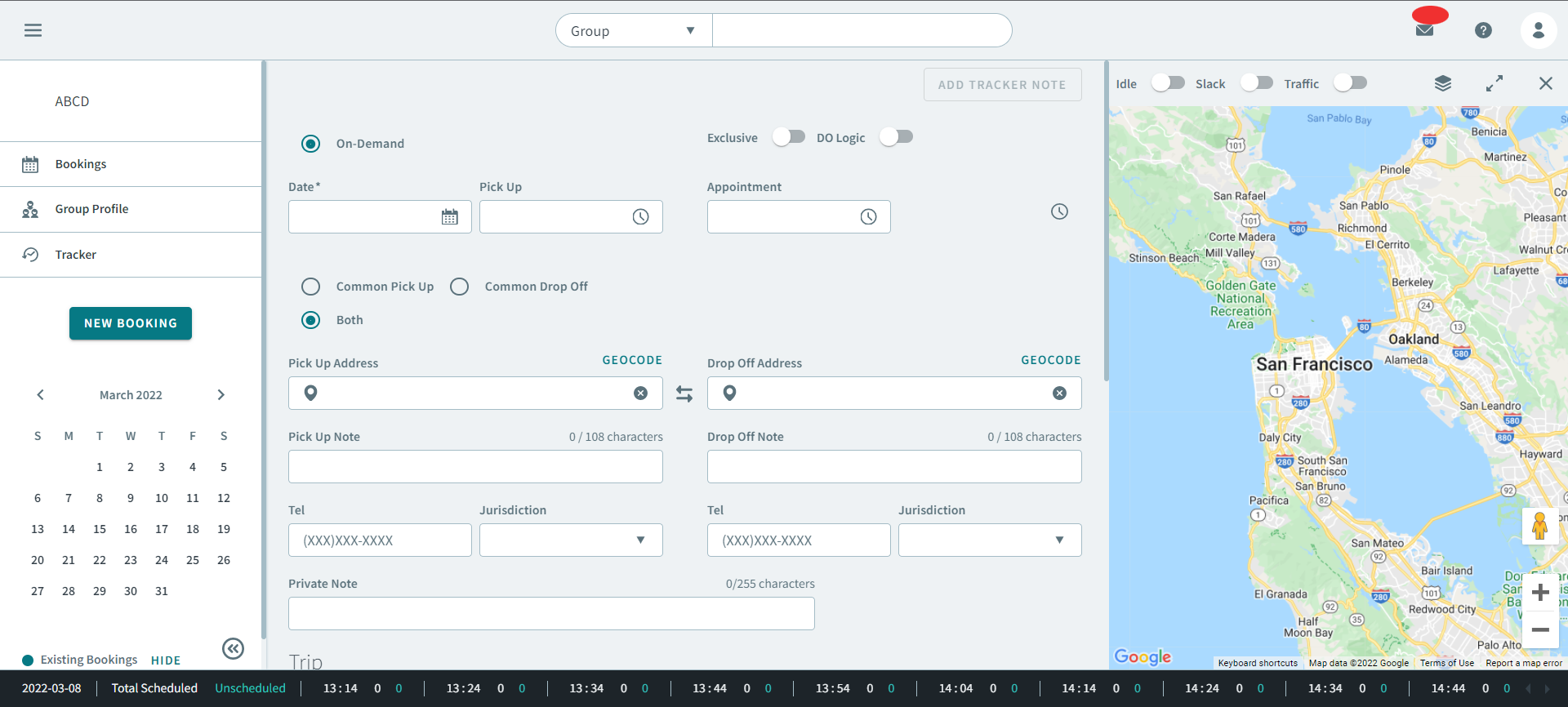This screenshot has width=1568, height=707.
Task: Click the Street View pegman
Action: tap(1540, 526)
